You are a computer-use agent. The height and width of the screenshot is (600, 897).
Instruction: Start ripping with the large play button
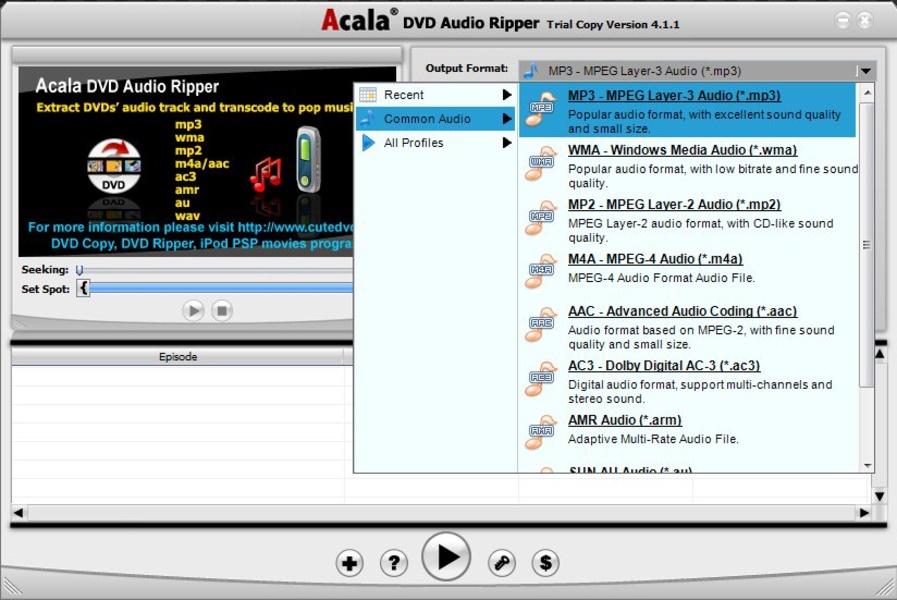446,557
